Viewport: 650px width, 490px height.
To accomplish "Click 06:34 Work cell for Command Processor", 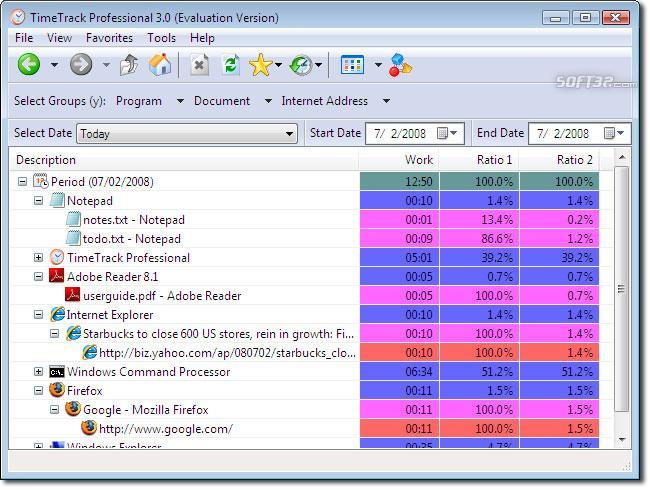I will point(399,371).
